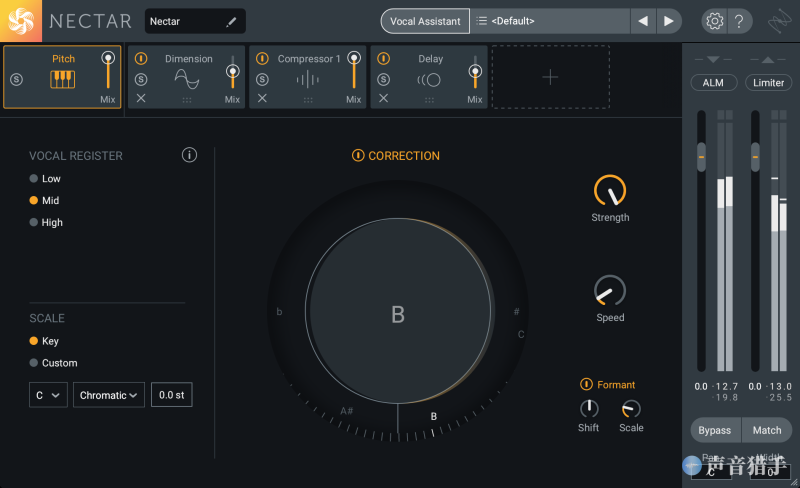The image size is (800, 488).
Task: Click the iZotope Nectar logo icon
Action: 21,21
